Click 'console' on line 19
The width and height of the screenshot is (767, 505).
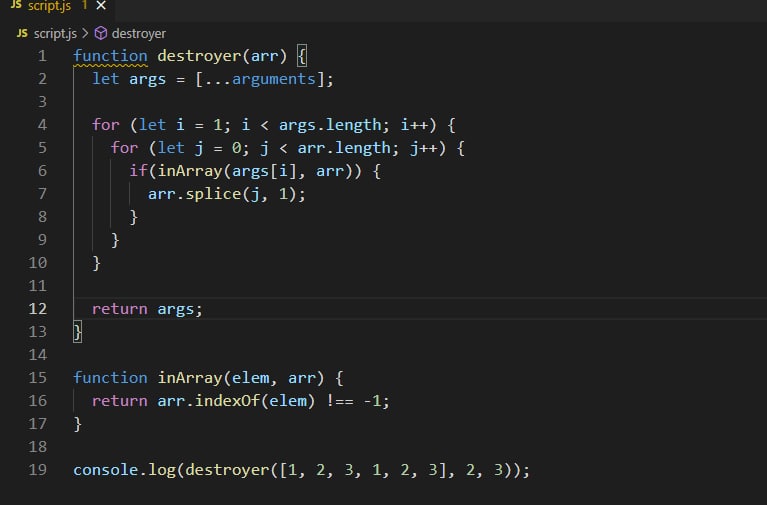point(106,470)
